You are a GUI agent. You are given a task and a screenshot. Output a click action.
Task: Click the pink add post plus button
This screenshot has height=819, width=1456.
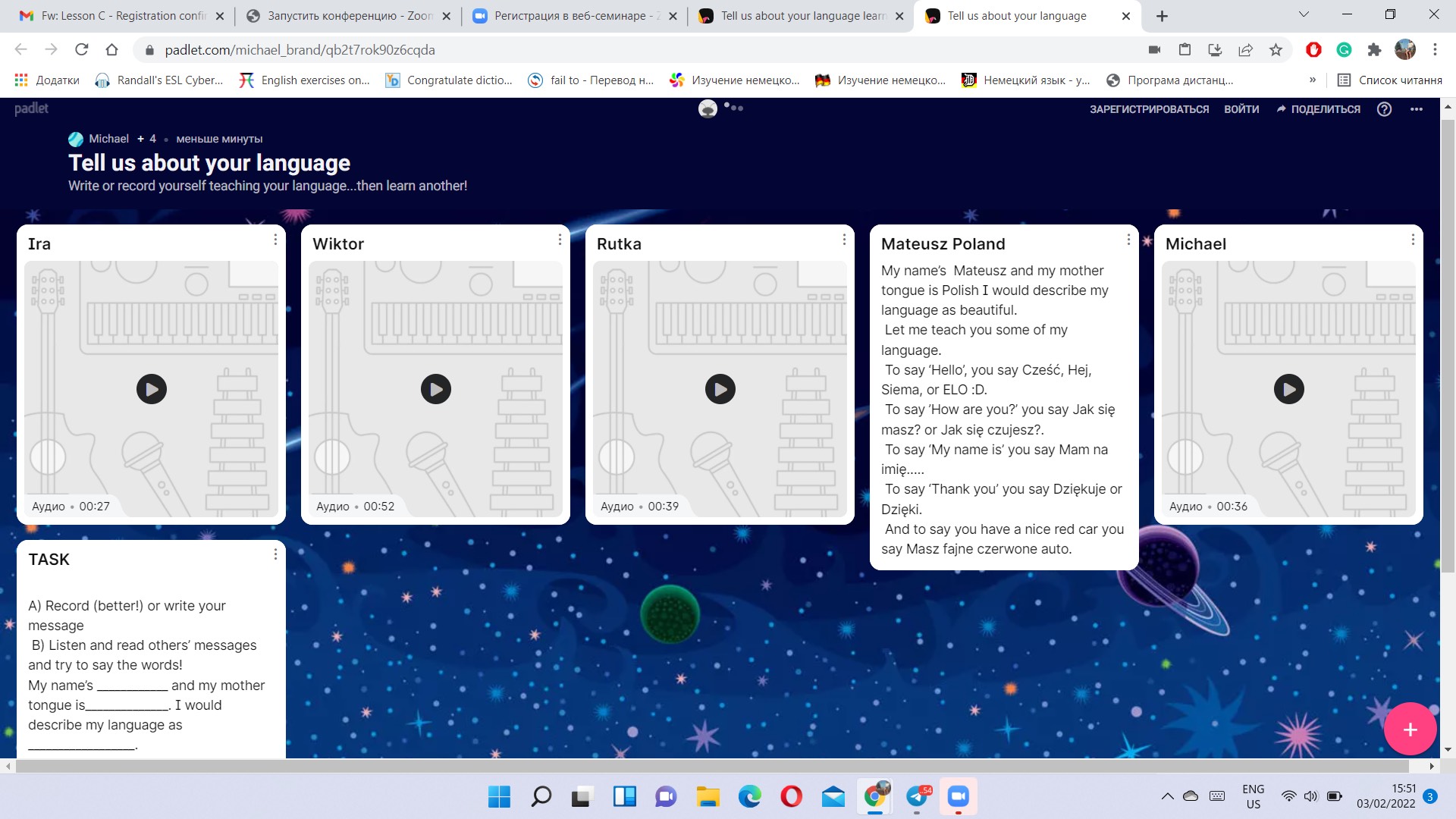pos(1410,729)
